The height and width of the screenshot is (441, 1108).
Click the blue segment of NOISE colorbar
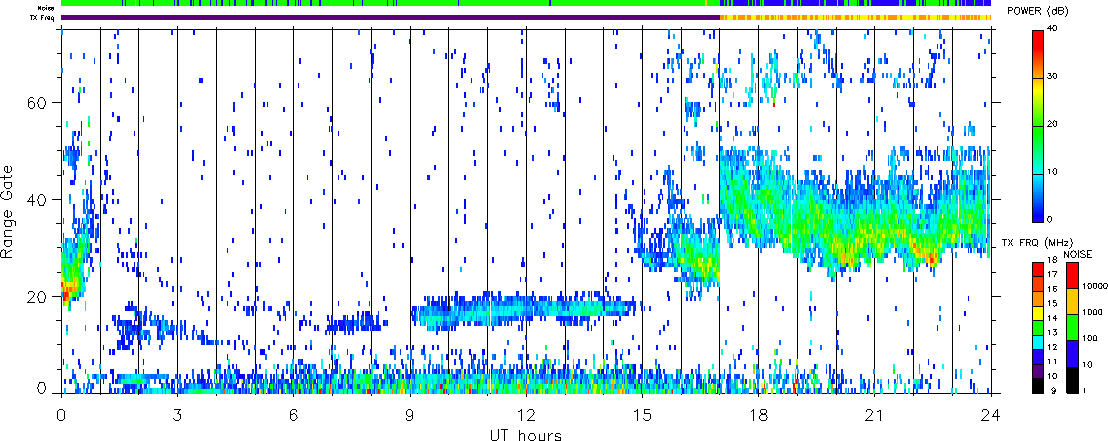pos(1073,354)
